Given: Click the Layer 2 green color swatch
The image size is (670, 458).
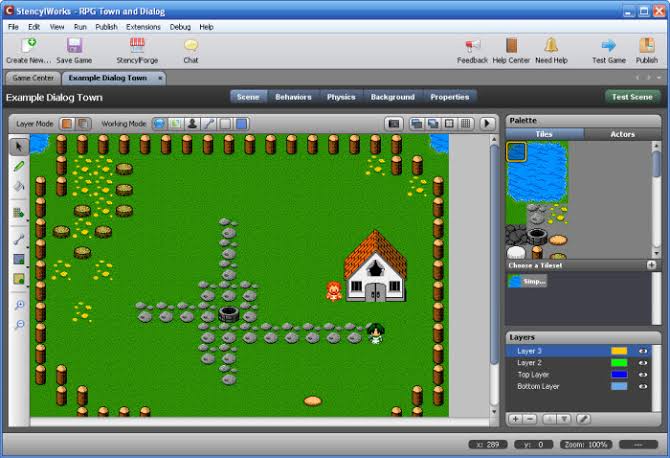Looking at the screenshot, I should coord(619,363).
